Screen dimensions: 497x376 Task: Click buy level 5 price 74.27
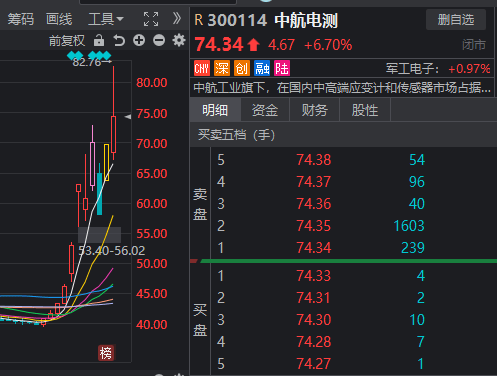point(314,364)
